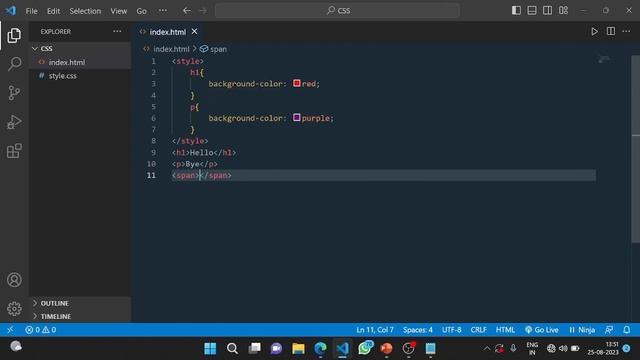Open File Explorer from taskbar
This screenshot has width=640, height=360.
298,348
